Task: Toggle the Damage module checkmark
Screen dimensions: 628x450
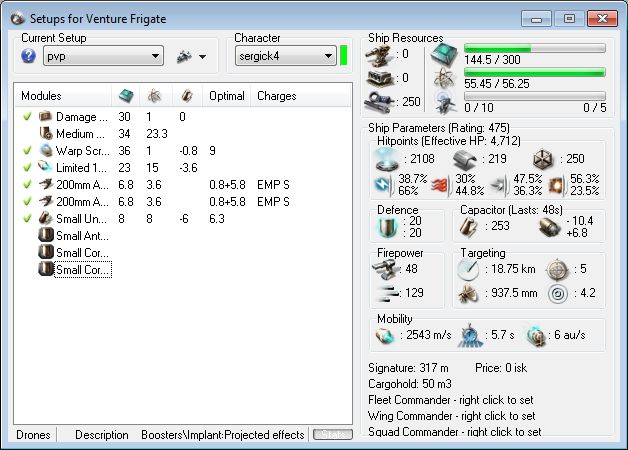Action: [x=27, y=117]
